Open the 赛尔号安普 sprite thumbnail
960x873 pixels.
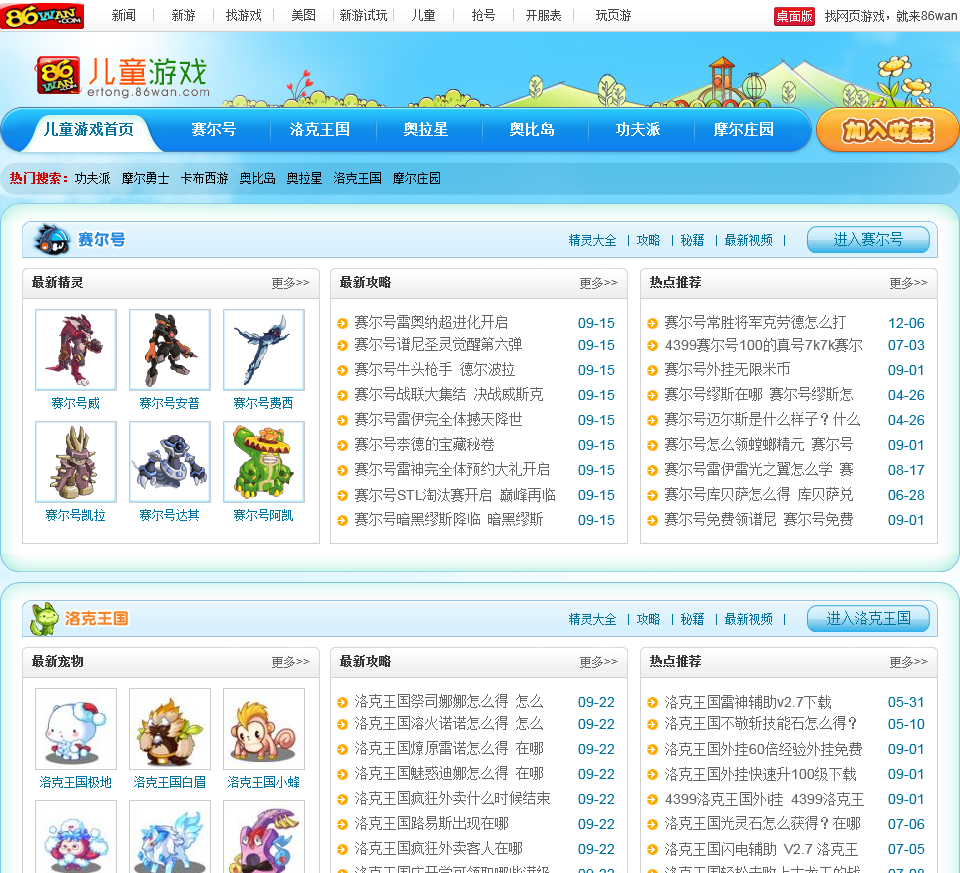coord(170,350)
